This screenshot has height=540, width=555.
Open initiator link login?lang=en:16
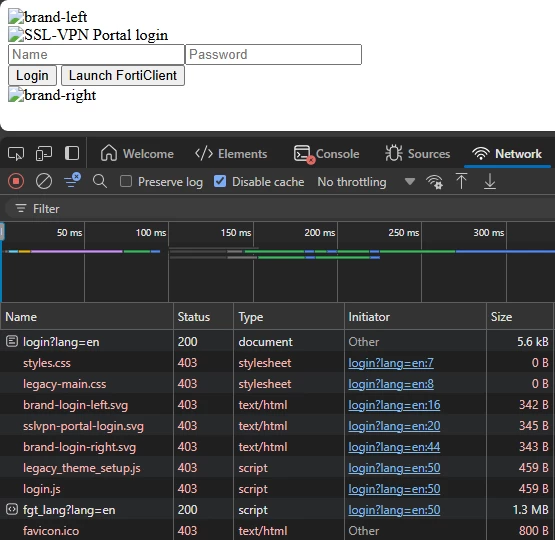coord(394,405)
